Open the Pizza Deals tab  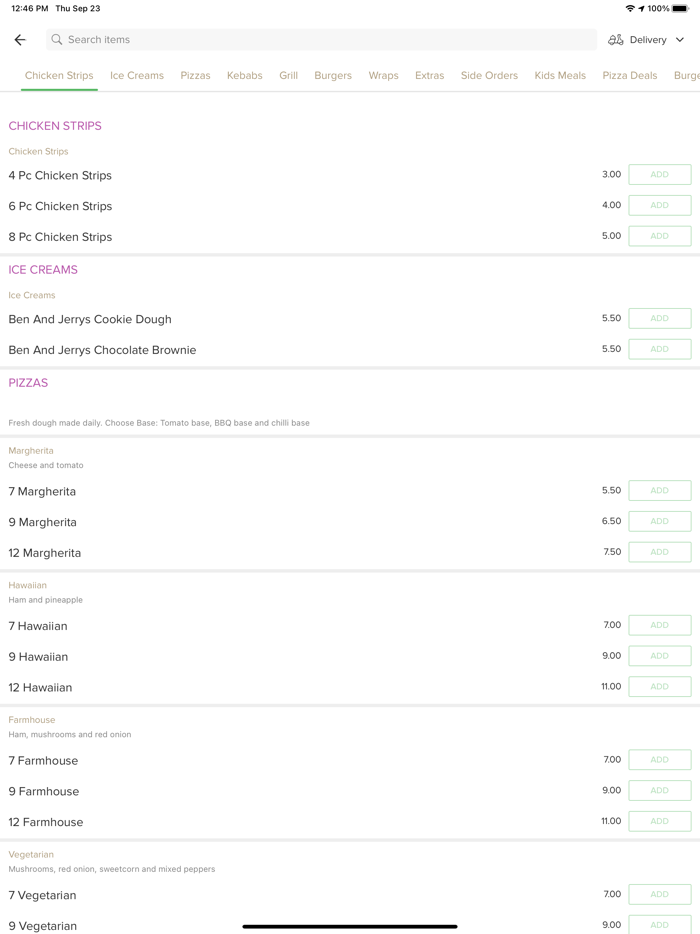630,76
